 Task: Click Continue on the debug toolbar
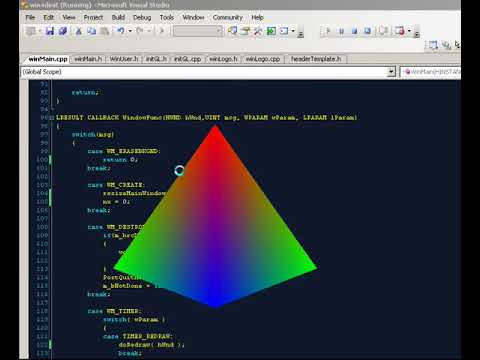pyautogui.click(x=328, y=31)
